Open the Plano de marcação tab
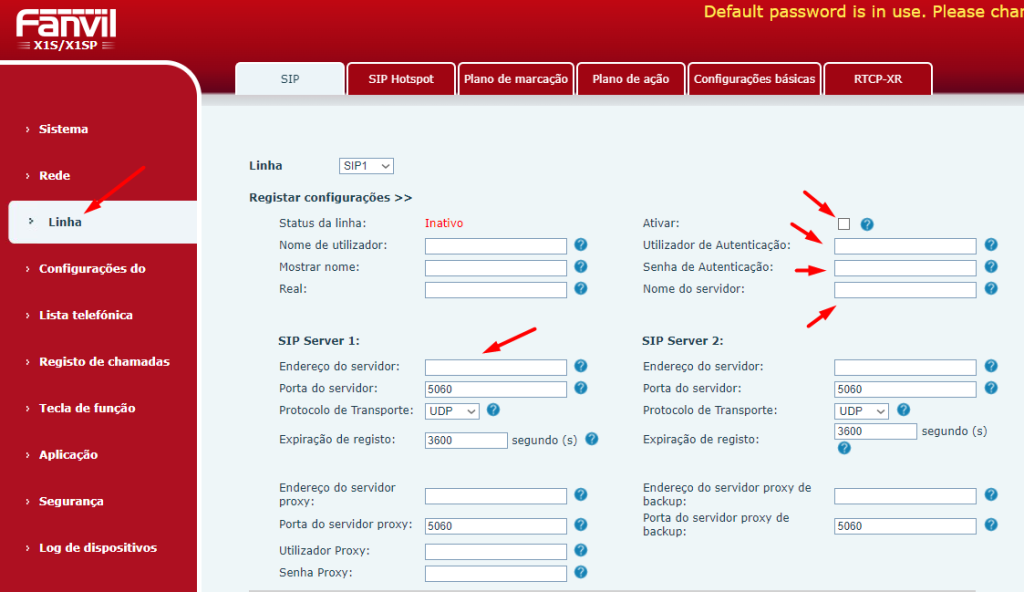The height and width of the screenshot is (592, 1024). [x=515, y=79]
